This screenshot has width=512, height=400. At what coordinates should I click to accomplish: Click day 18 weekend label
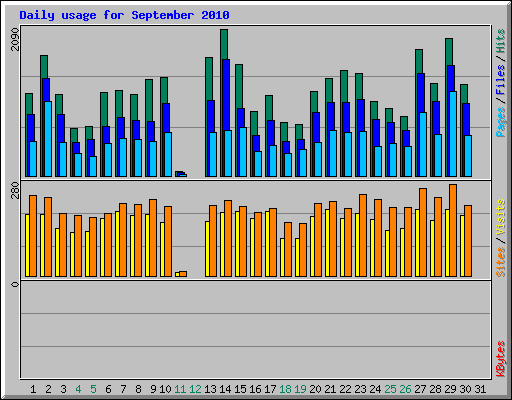tap(285, 389)
